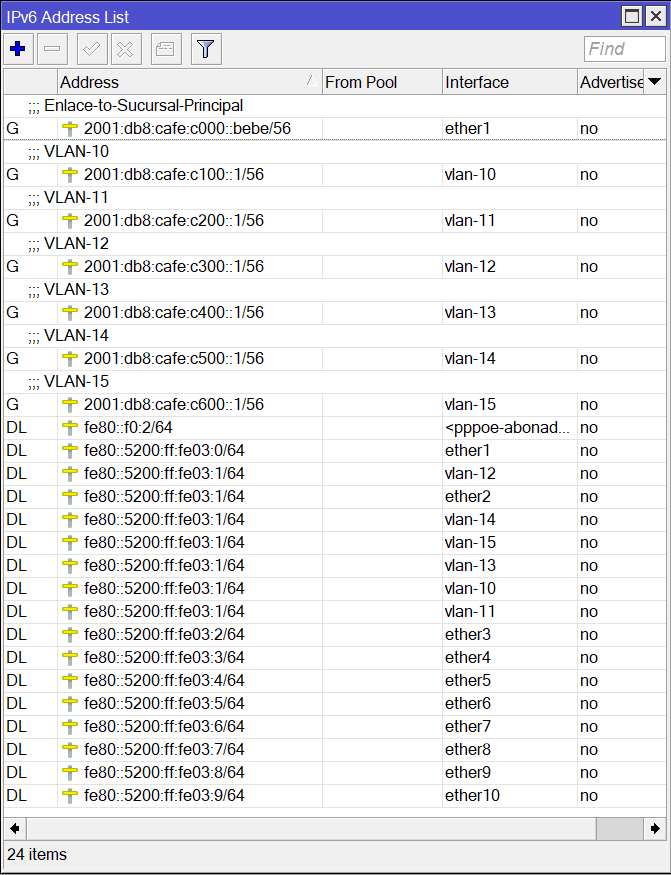Click the Disable X toolbar button
The image size is (671, 875).
coord(125,48)
